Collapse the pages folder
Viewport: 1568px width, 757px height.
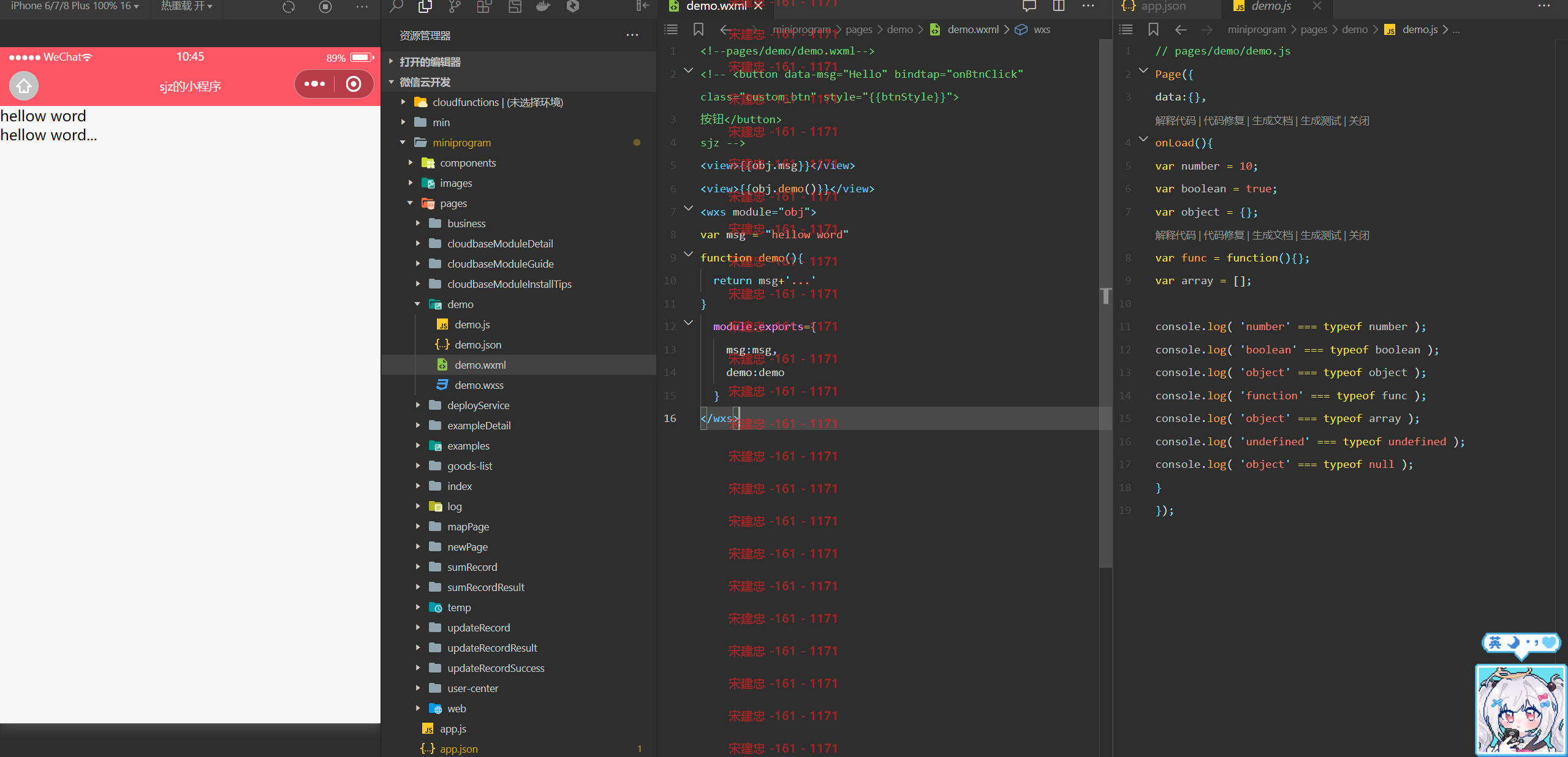[x=411, y=203]
